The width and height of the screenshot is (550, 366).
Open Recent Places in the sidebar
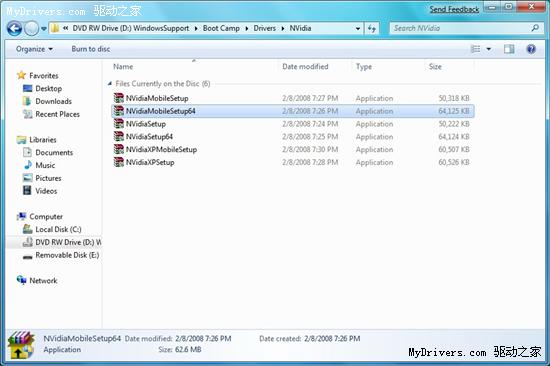(58, 114)
